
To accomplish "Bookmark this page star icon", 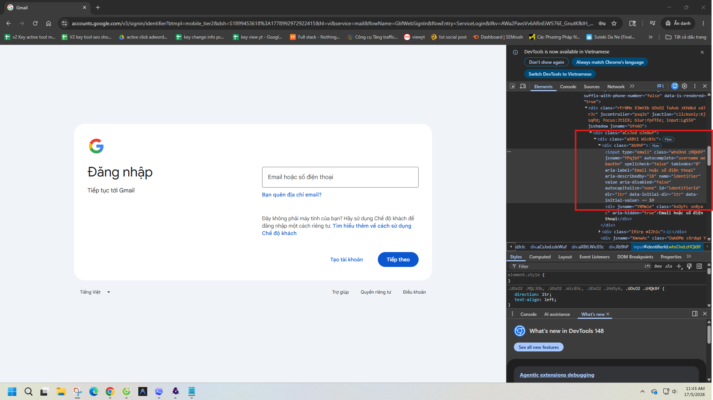I will point(614,23).
